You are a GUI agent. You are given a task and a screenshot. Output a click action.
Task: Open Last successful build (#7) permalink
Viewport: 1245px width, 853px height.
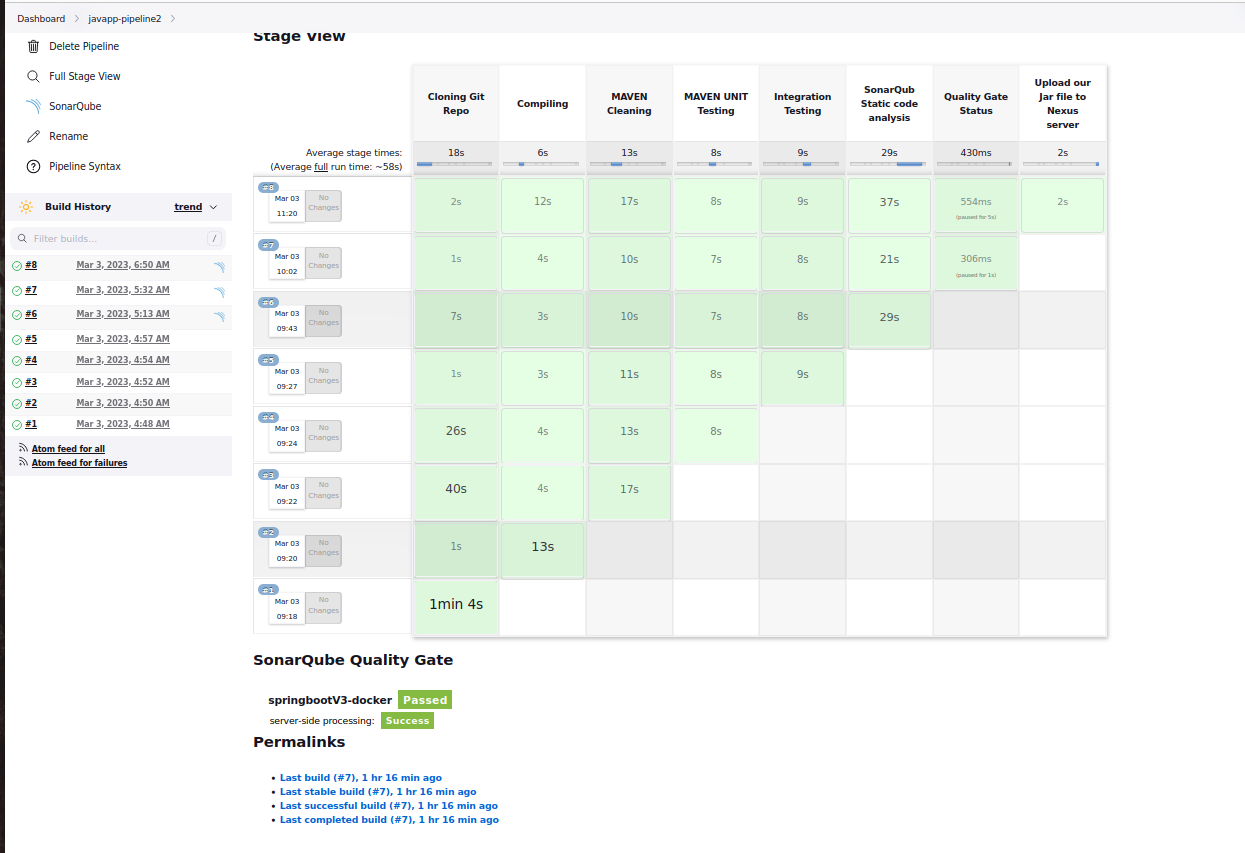389,806
